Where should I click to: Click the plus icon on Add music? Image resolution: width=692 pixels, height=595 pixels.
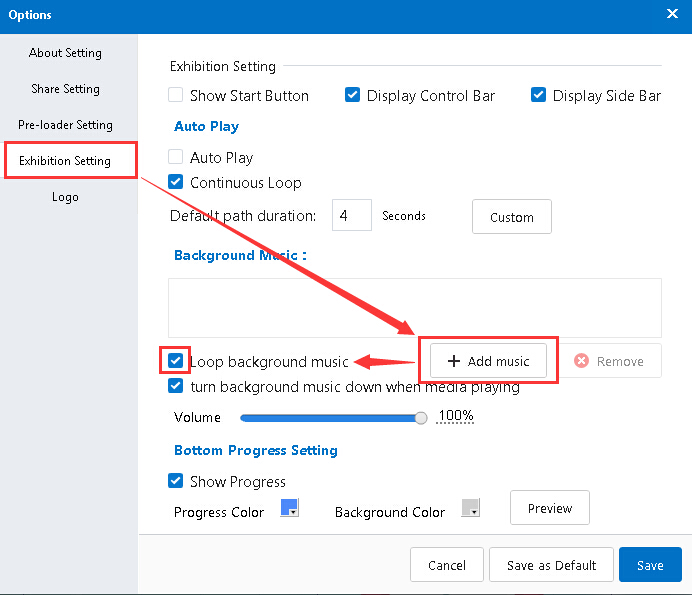click(x=454, y=361)
